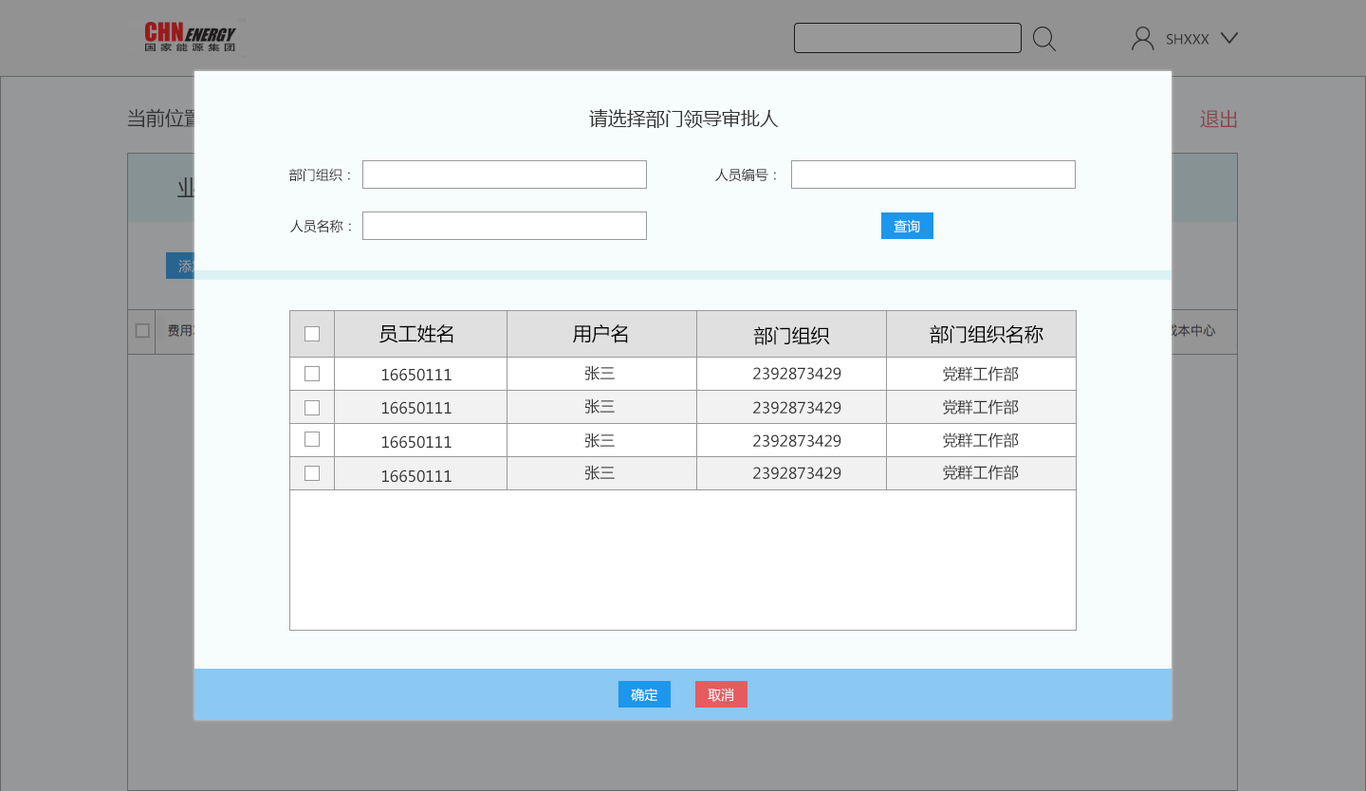Click the user avatar icon beside SHXXX

click(1142, 38)
